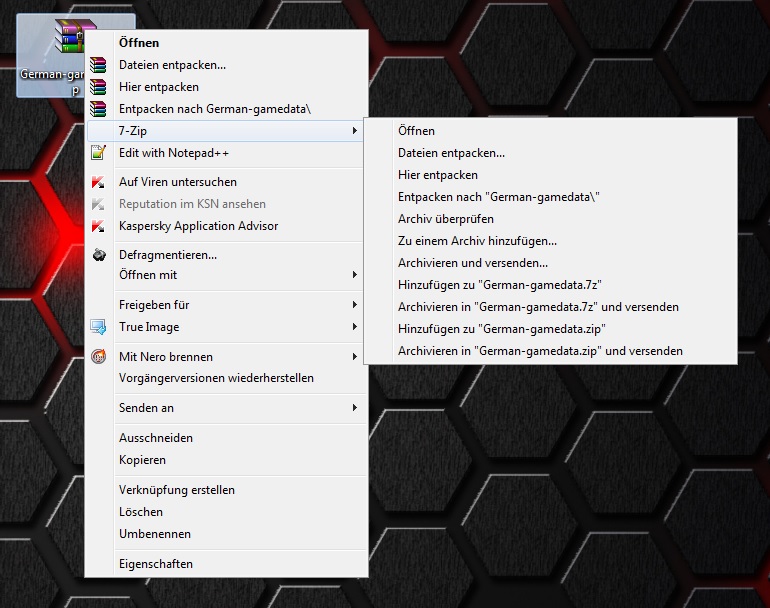Expand the Mit Nero brennen submenu arrow
Viewport: 770px width, 608px height.
[355, 357]
